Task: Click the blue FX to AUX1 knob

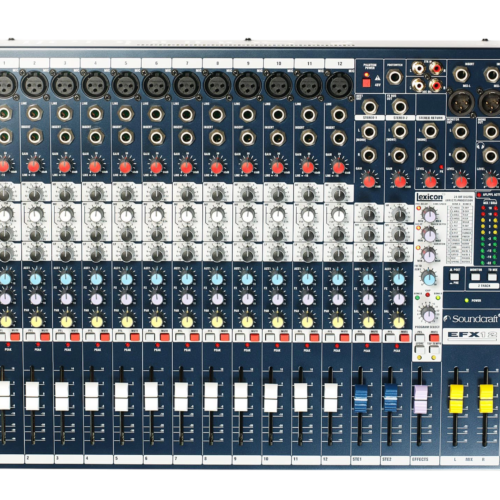Action: click(429, 278)
